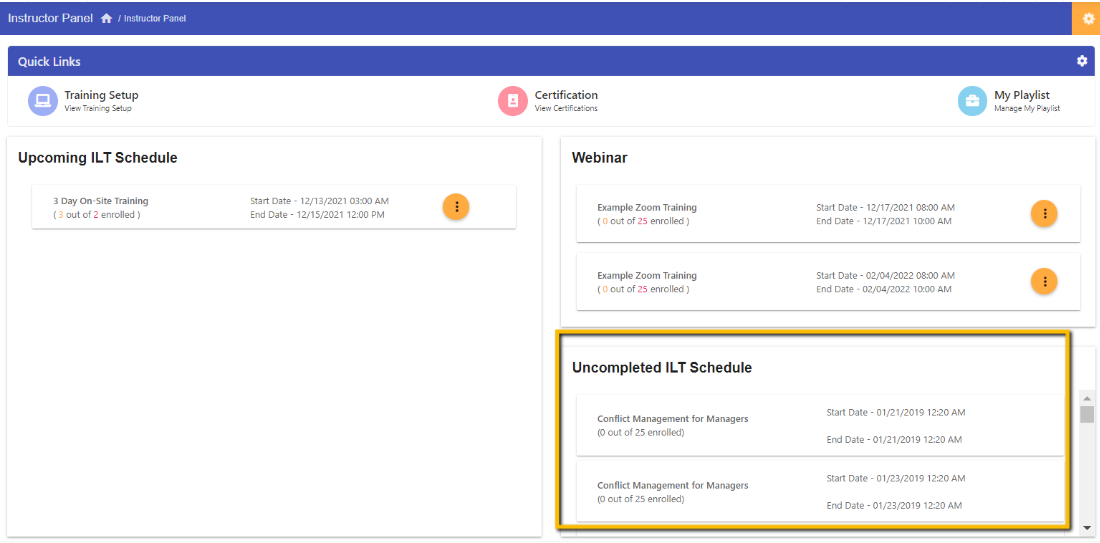Viewport: 1100px width, 543px height.
Task: Click Conflict Management for Managers dated 01/23/2019
Action: tap(673, 485)
